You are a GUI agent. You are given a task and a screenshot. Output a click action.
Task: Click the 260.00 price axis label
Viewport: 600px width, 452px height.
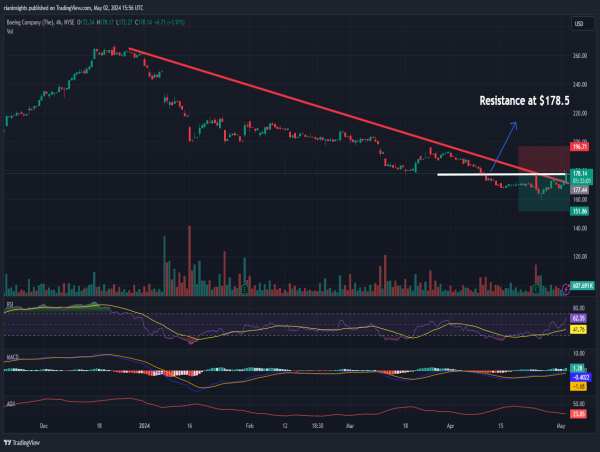(x=580, y=56)
